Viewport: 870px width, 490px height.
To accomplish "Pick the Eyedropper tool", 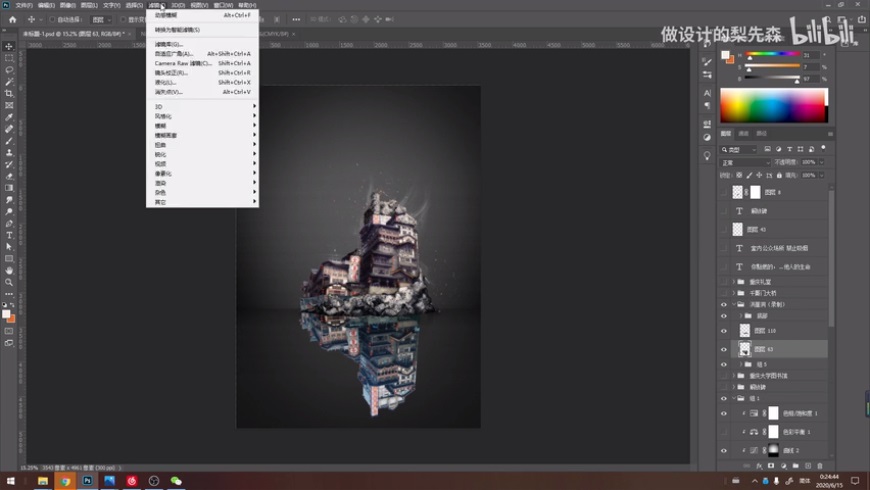I will tap(9, 117).
